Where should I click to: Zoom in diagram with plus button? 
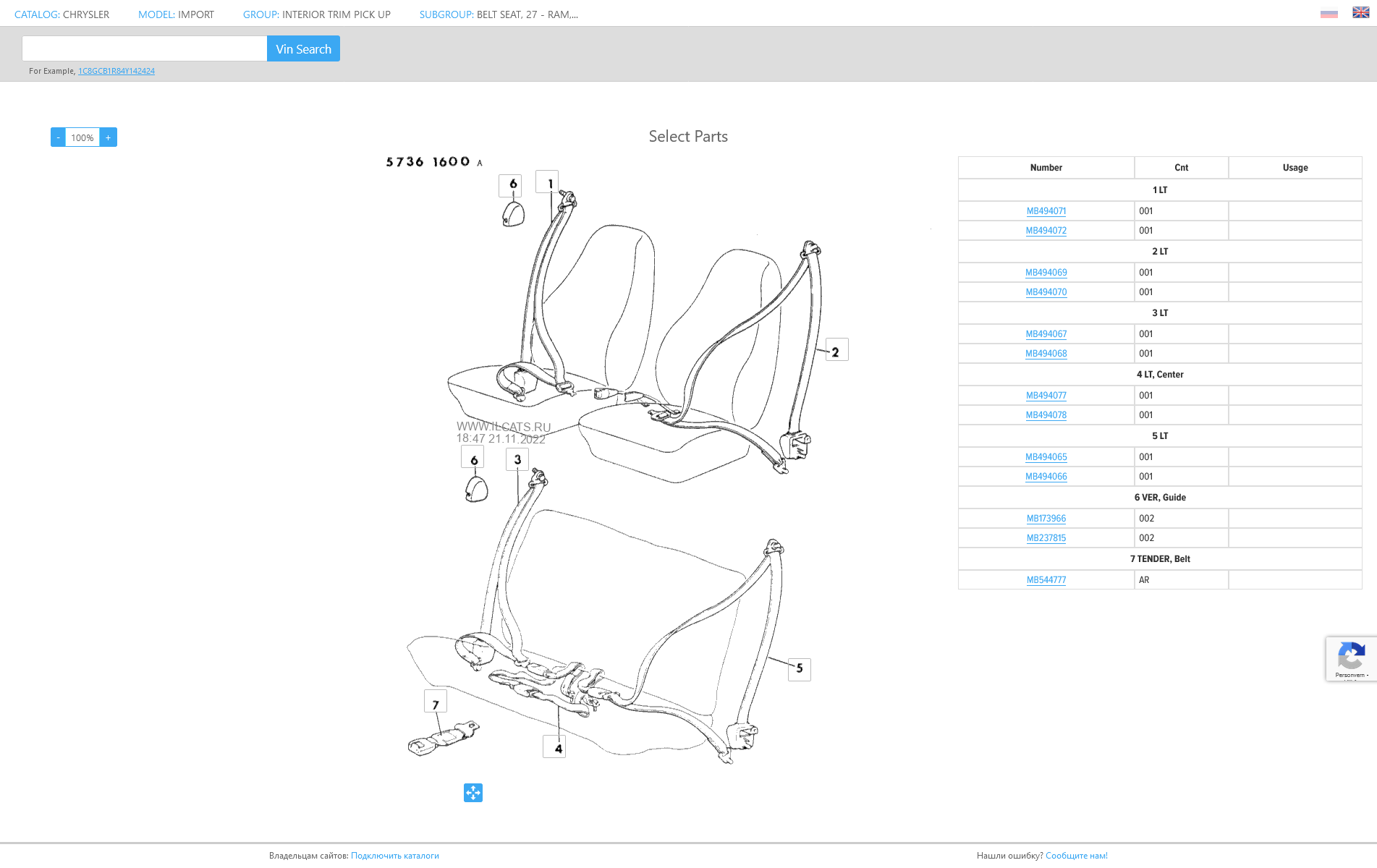(x=109, y=137)
